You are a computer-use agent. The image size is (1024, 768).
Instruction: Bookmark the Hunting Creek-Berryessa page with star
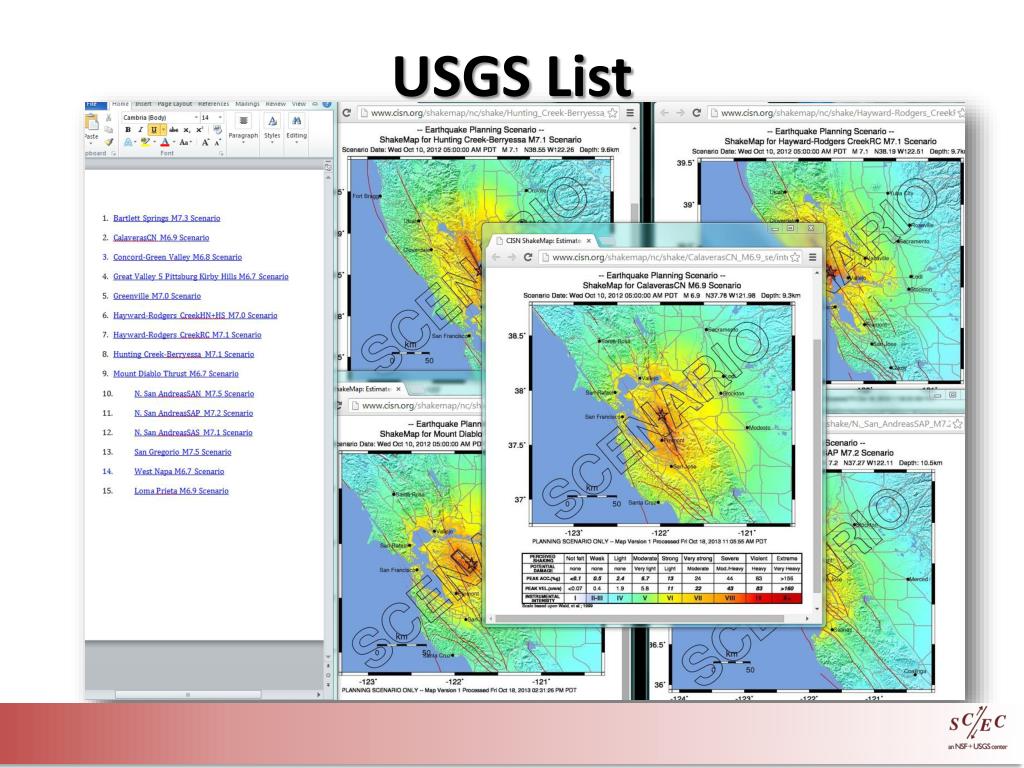(612, 113)
